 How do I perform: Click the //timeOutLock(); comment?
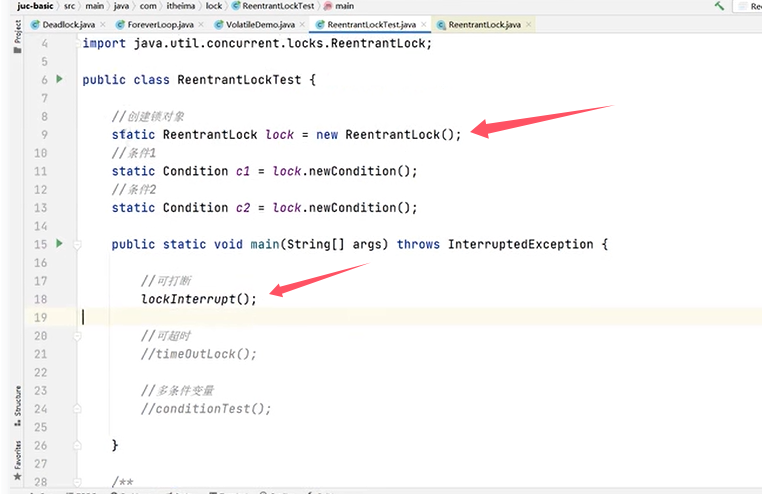pos(199,354)
